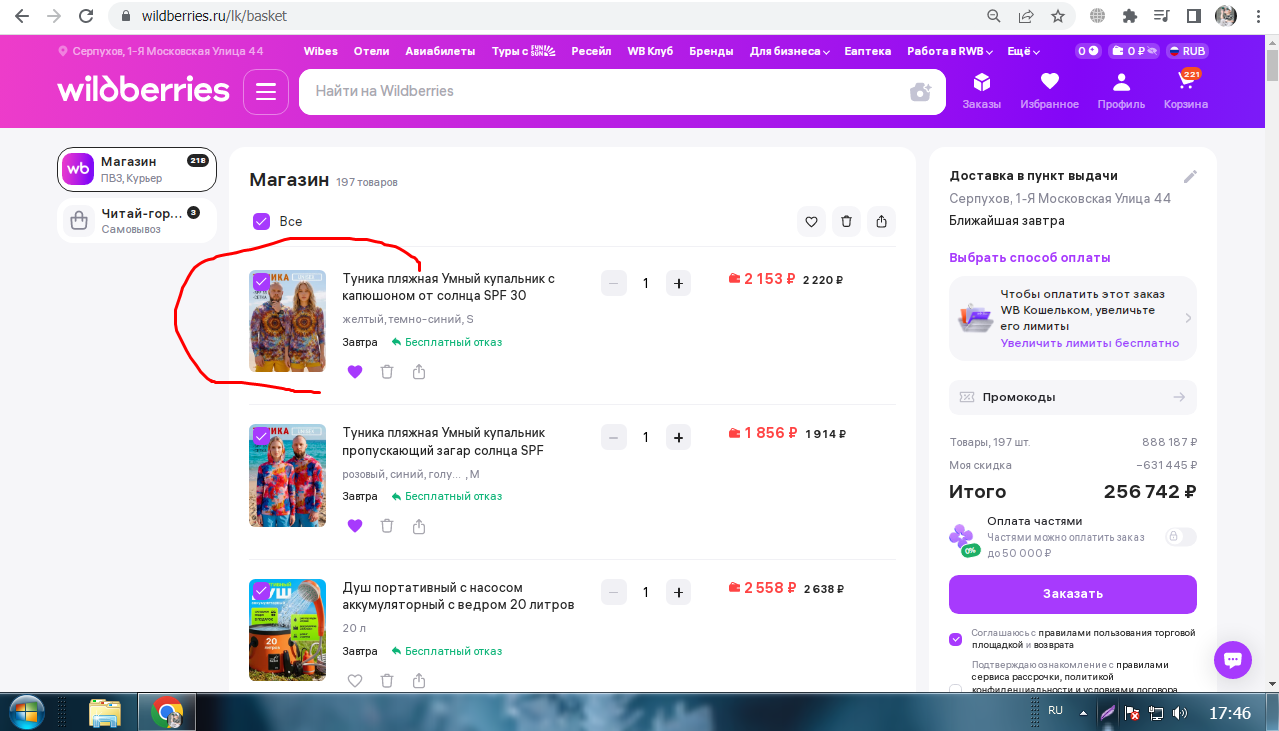Open Wibes in top menu

321,51
